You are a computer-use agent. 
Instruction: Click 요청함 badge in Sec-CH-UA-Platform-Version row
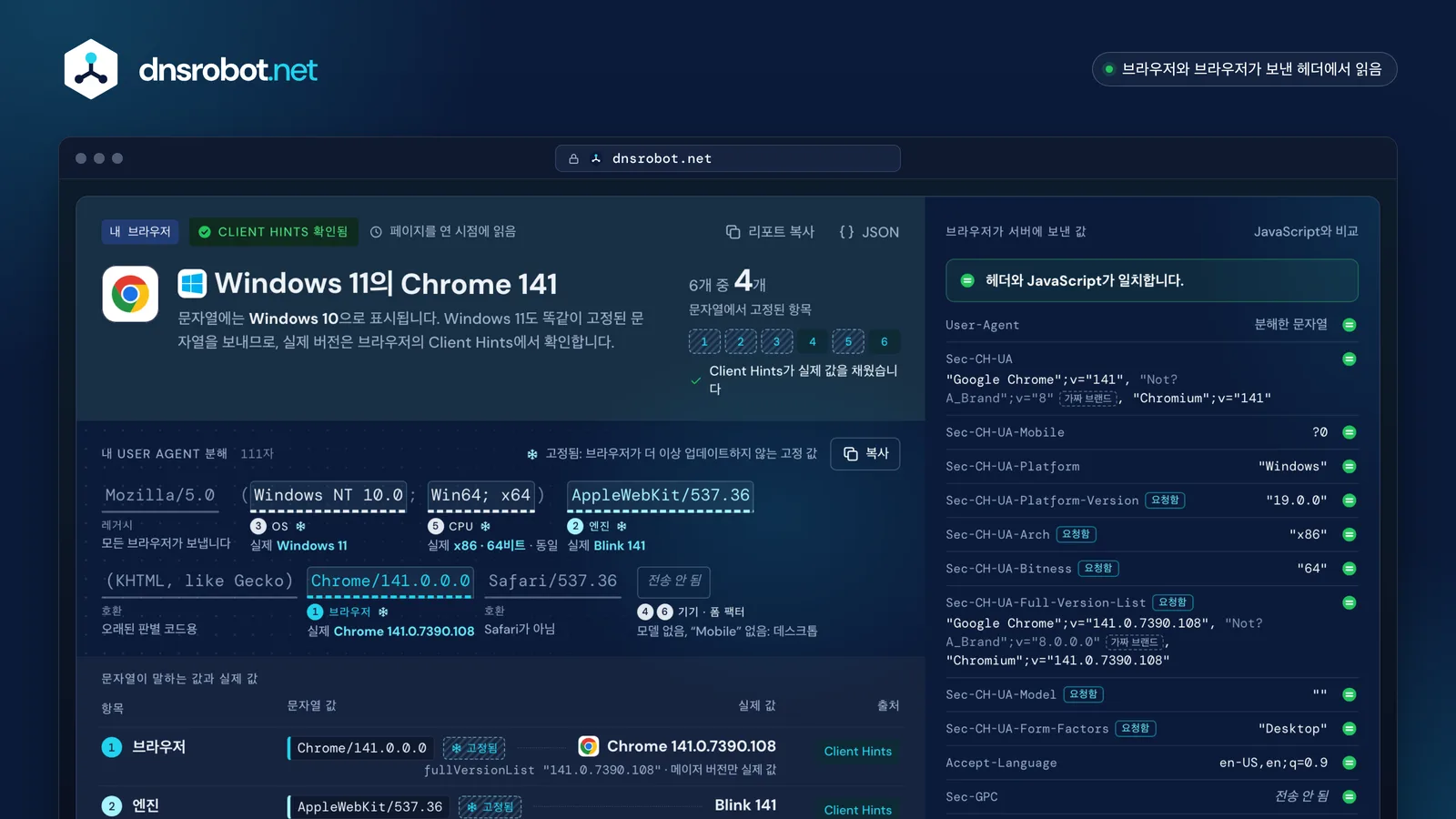1165,500
